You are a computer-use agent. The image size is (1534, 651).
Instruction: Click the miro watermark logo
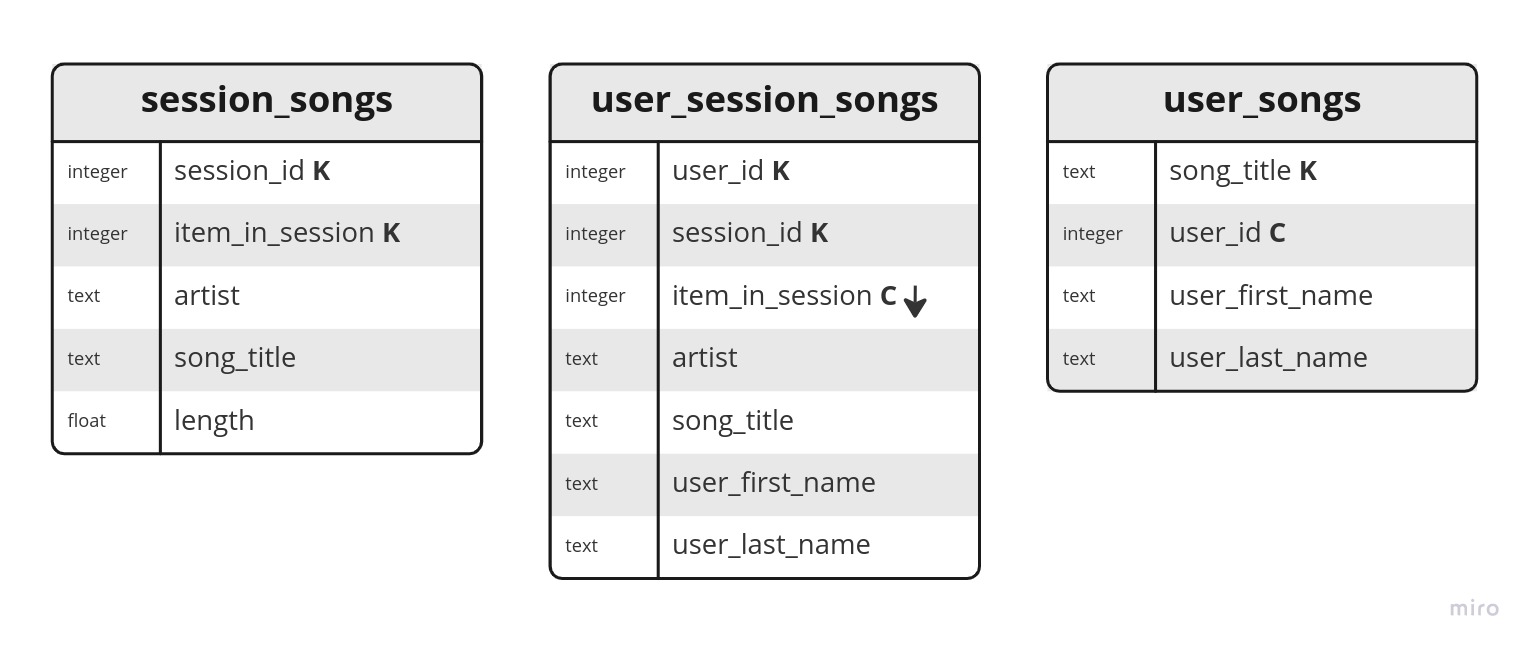[x=1475, y=608]
